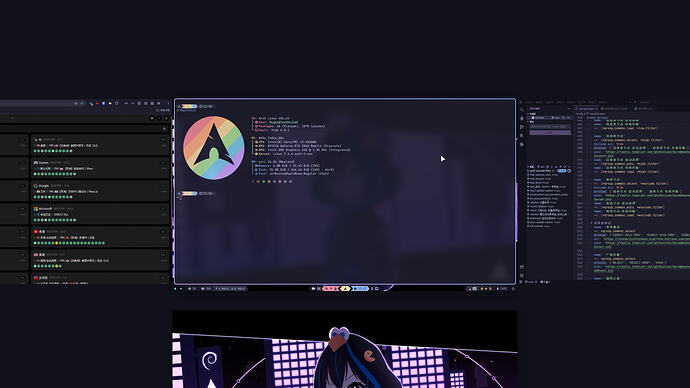
Task: Open the Accounts icon at the bottom of the editor activity bar
Action: point(522,267)
